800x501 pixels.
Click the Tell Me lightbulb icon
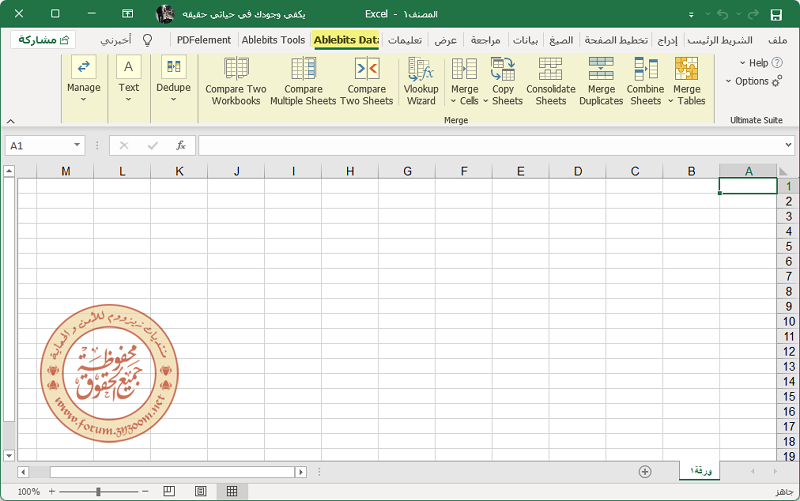[147, 40]
